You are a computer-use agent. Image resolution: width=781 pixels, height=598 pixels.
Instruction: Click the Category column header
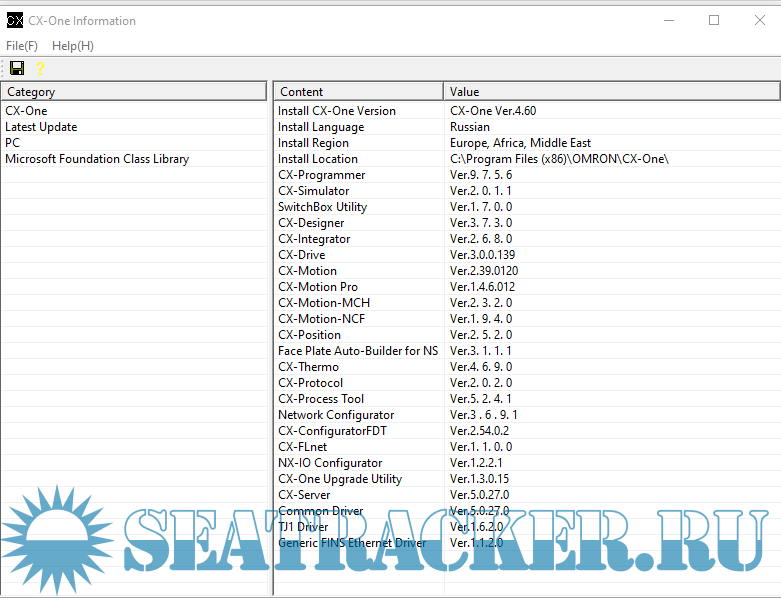tap(133, 92)
